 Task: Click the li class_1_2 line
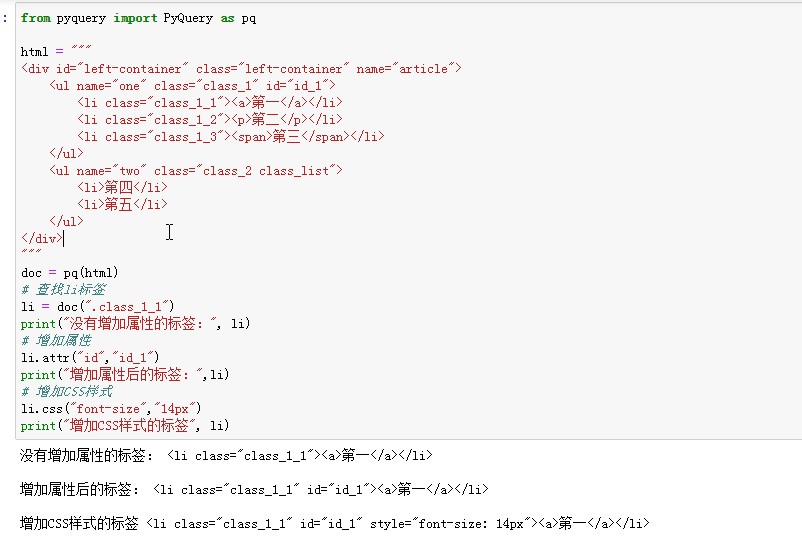click(x=210, y=119)
